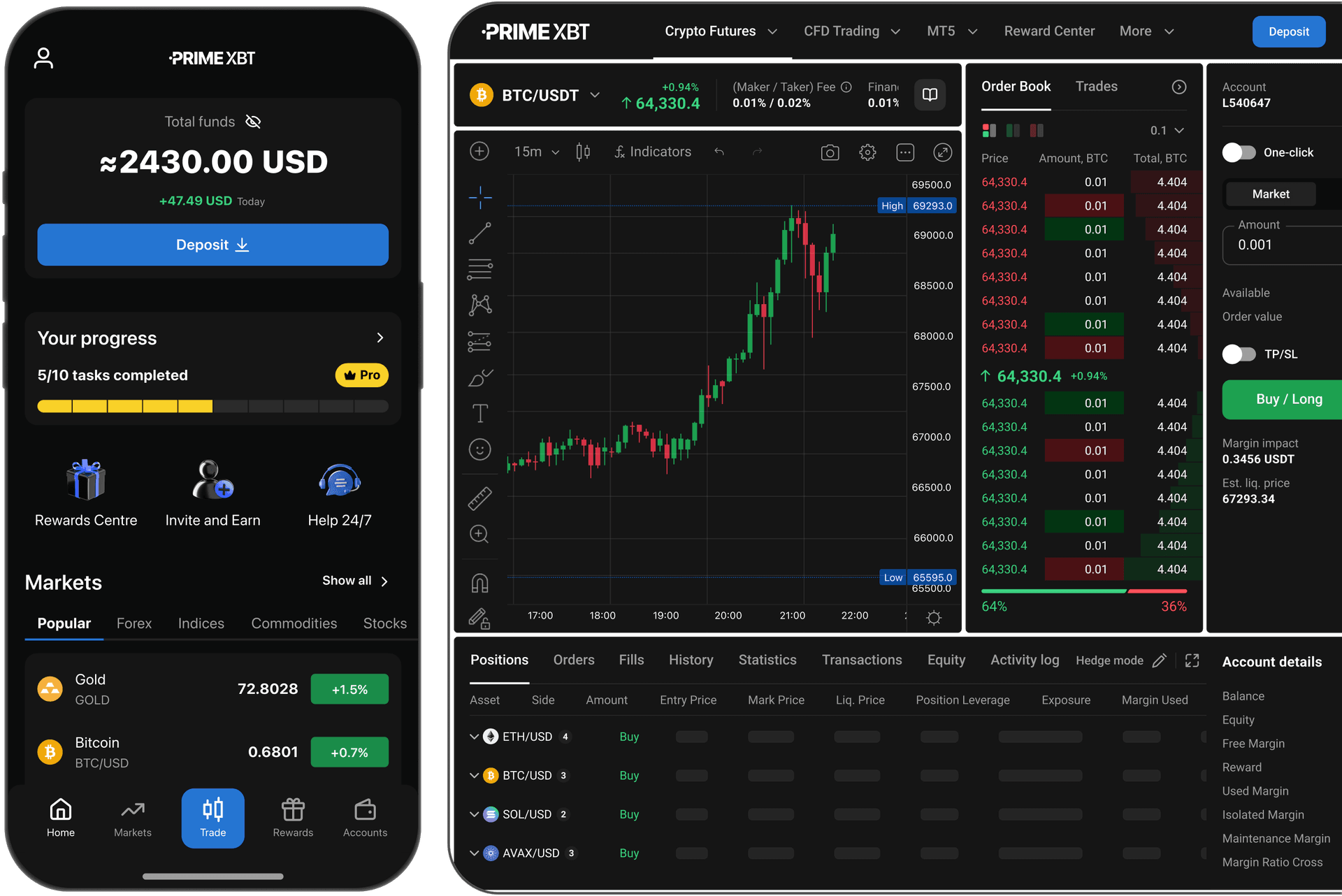Open the chart time axis settings icon

(x=934, y=618)
